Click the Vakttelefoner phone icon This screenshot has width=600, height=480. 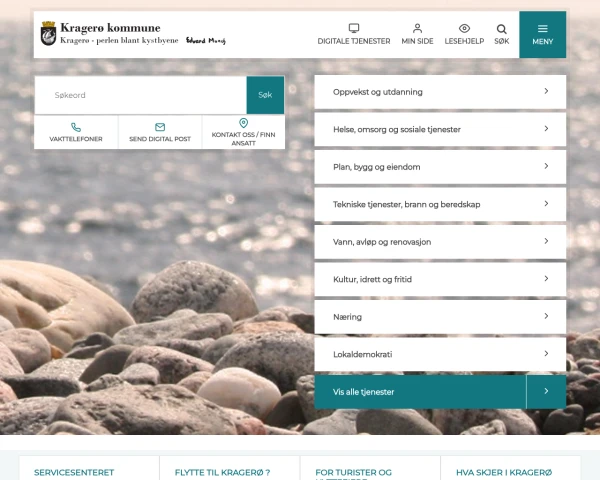pyautogui.click(x=76, y=126)
